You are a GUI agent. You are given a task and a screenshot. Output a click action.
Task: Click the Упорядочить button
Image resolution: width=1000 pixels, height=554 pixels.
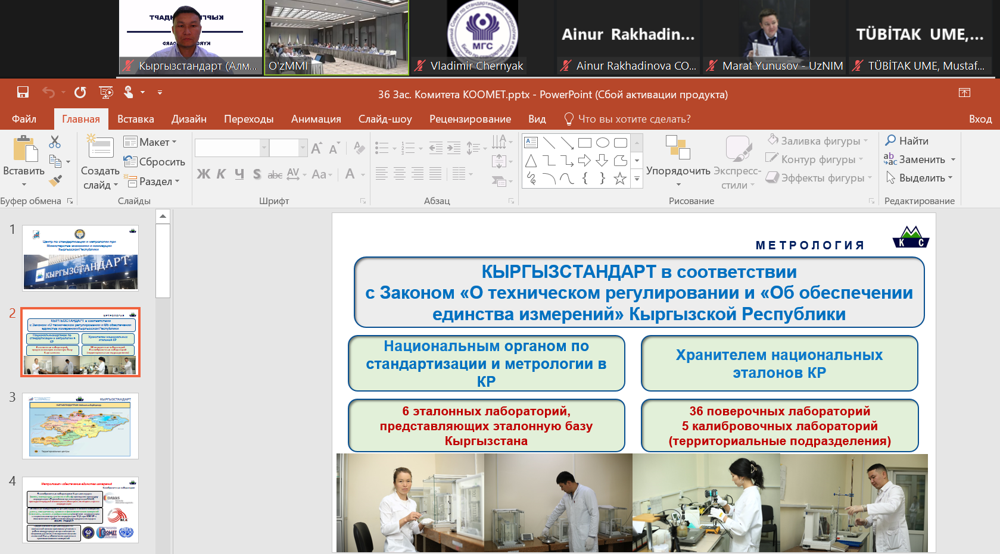click(x=678, y=160)
